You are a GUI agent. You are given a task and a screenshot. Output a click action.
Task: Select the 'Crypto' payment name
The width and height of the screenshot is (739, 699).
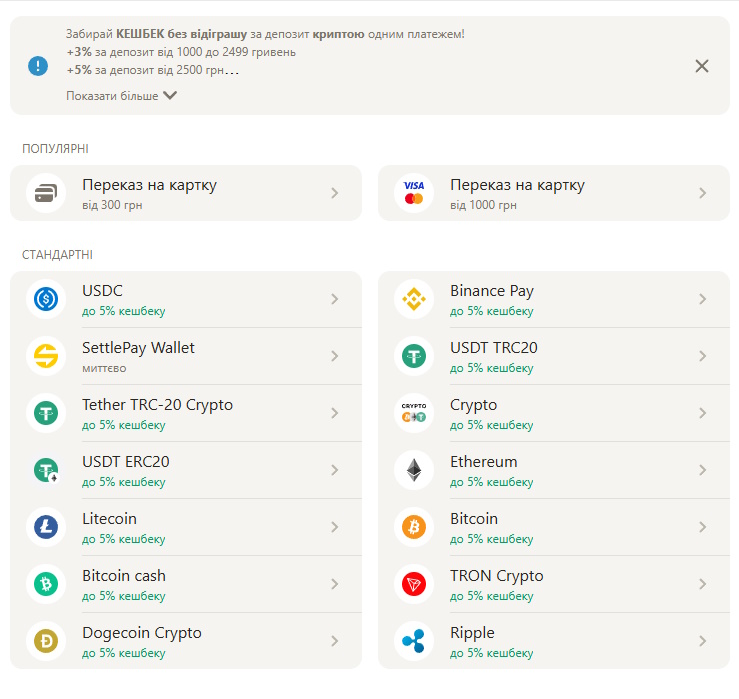coord(474,405)
